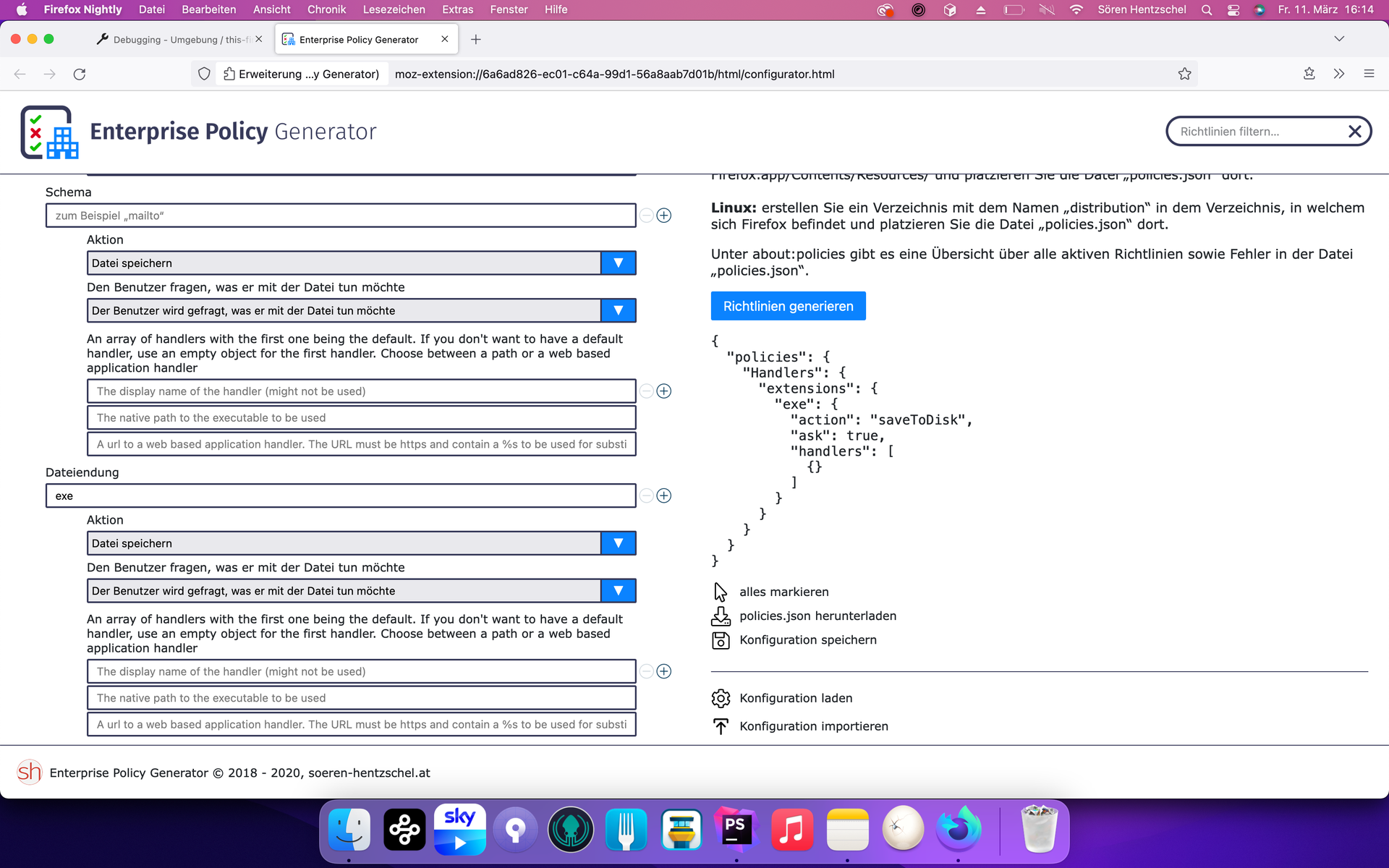Click Konfiguration importieren upload arrow icon
This screenshot has height=868, width=1389.
[x=721, y=726]
